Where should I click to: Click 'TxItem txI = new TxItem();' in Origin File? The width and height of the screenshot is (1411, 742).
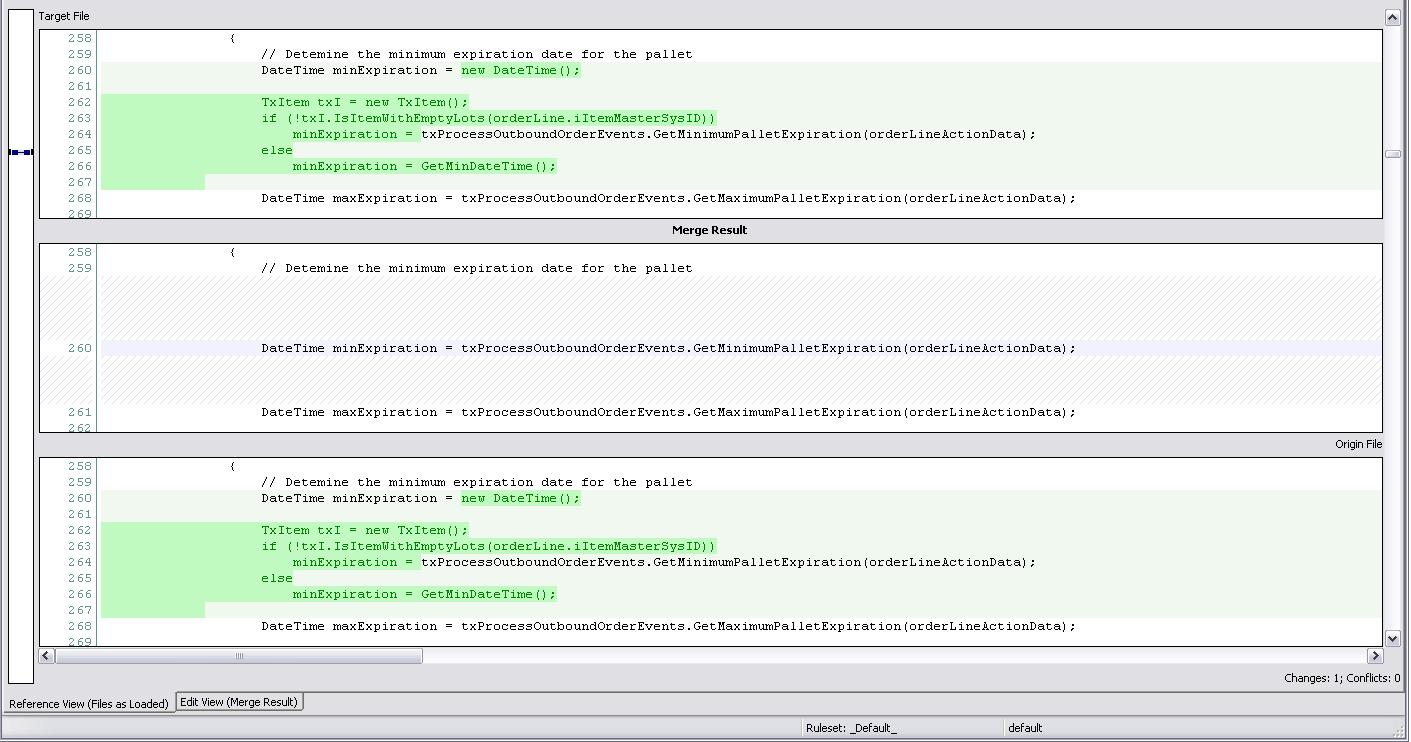point(365,530)
